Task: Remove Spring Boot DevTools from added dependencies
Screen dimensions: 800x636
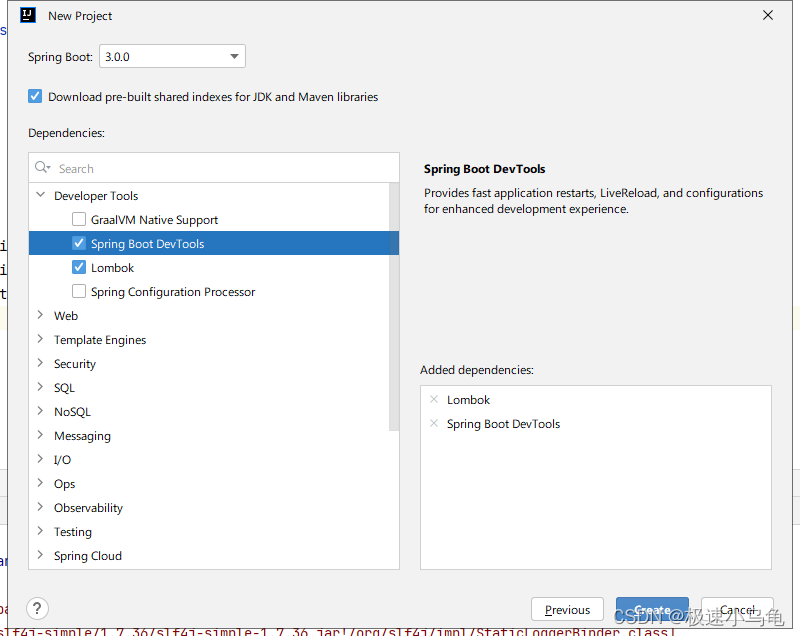Action: 434,423
